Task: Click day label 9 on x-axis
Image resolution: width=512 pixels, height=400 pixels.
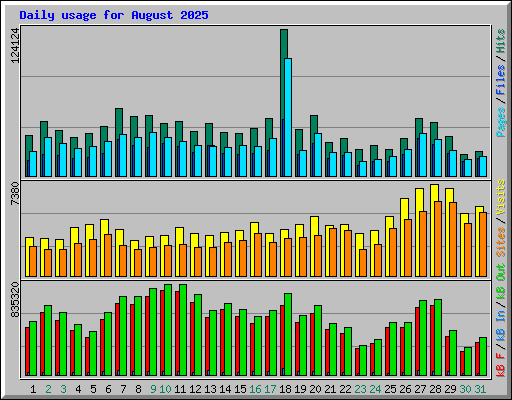Action: click(x=153, y=389)
